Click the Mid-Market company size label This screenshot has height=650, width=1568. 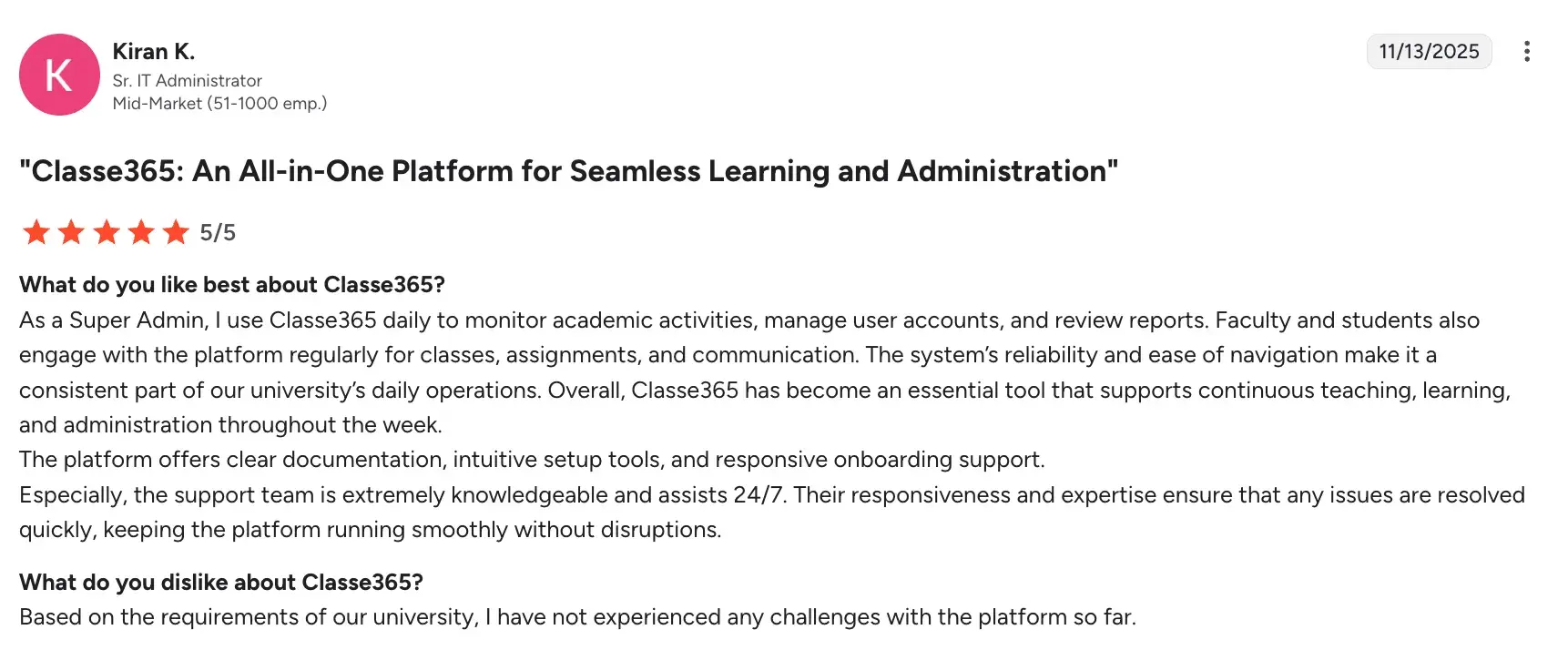click(x=220, y=103)
